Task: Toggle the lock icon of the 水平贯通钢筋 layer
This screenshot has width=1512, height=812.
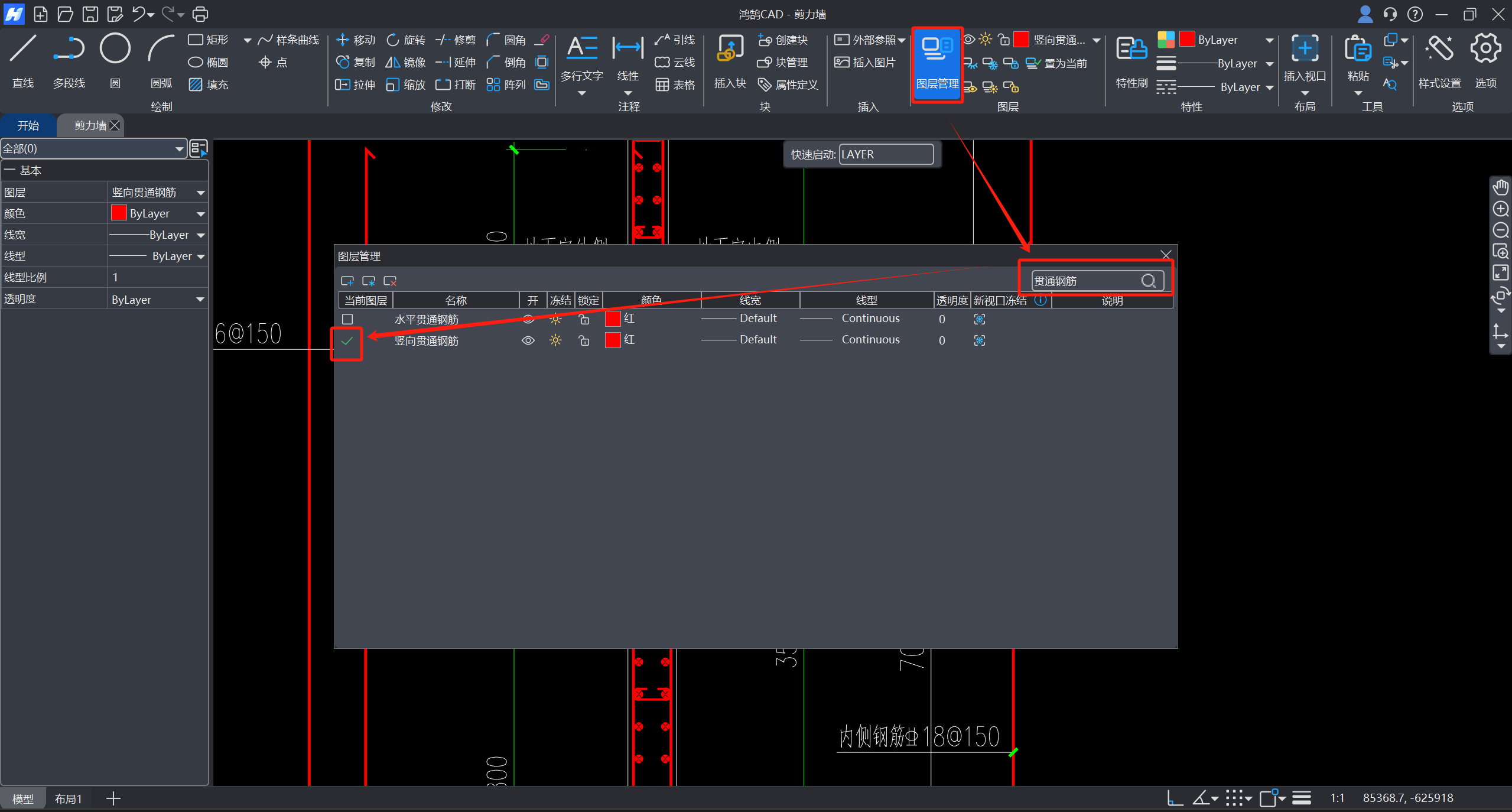Action: pos(584,319)
